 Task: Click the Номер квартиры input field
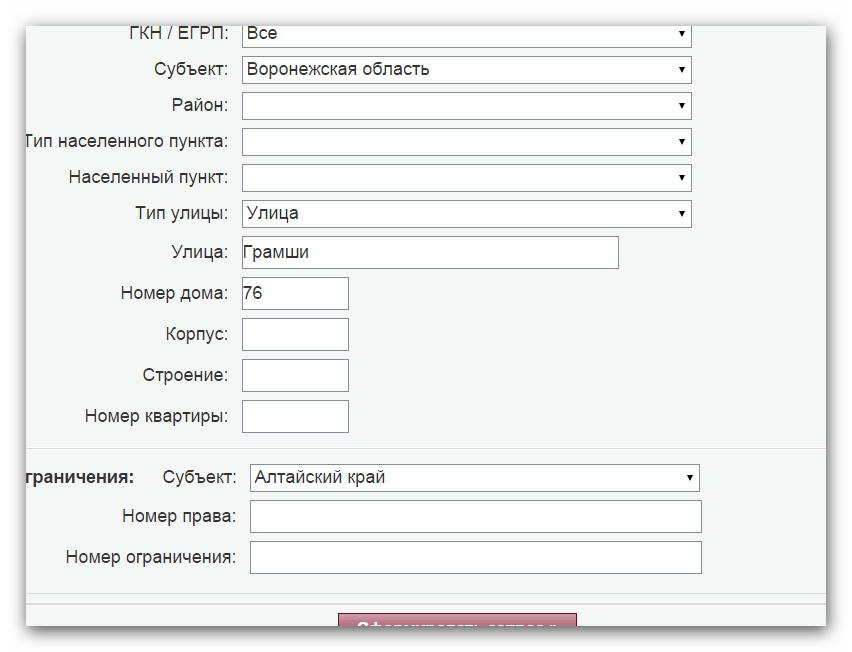pyautogui.click(x=295, y=416)
